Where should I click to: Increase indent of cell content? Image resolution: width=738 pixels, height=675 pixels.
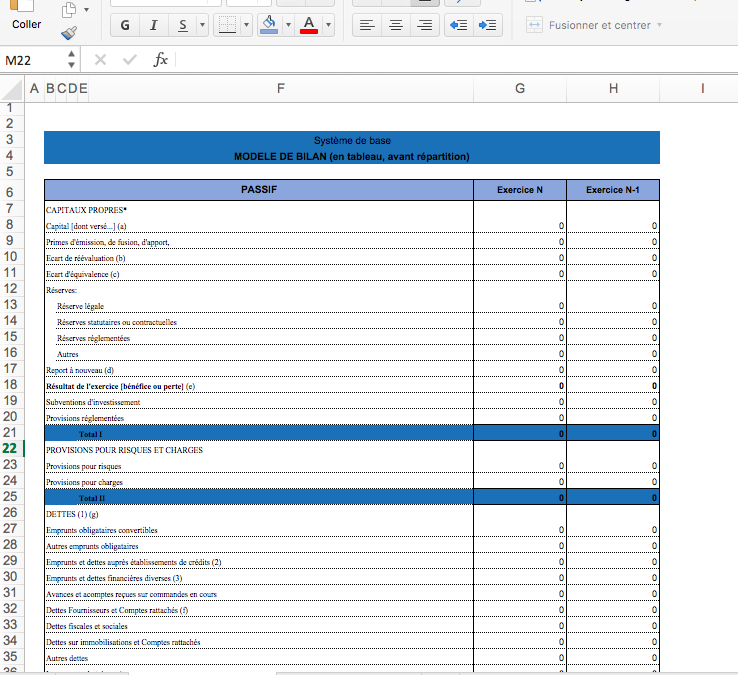[488, 25]
